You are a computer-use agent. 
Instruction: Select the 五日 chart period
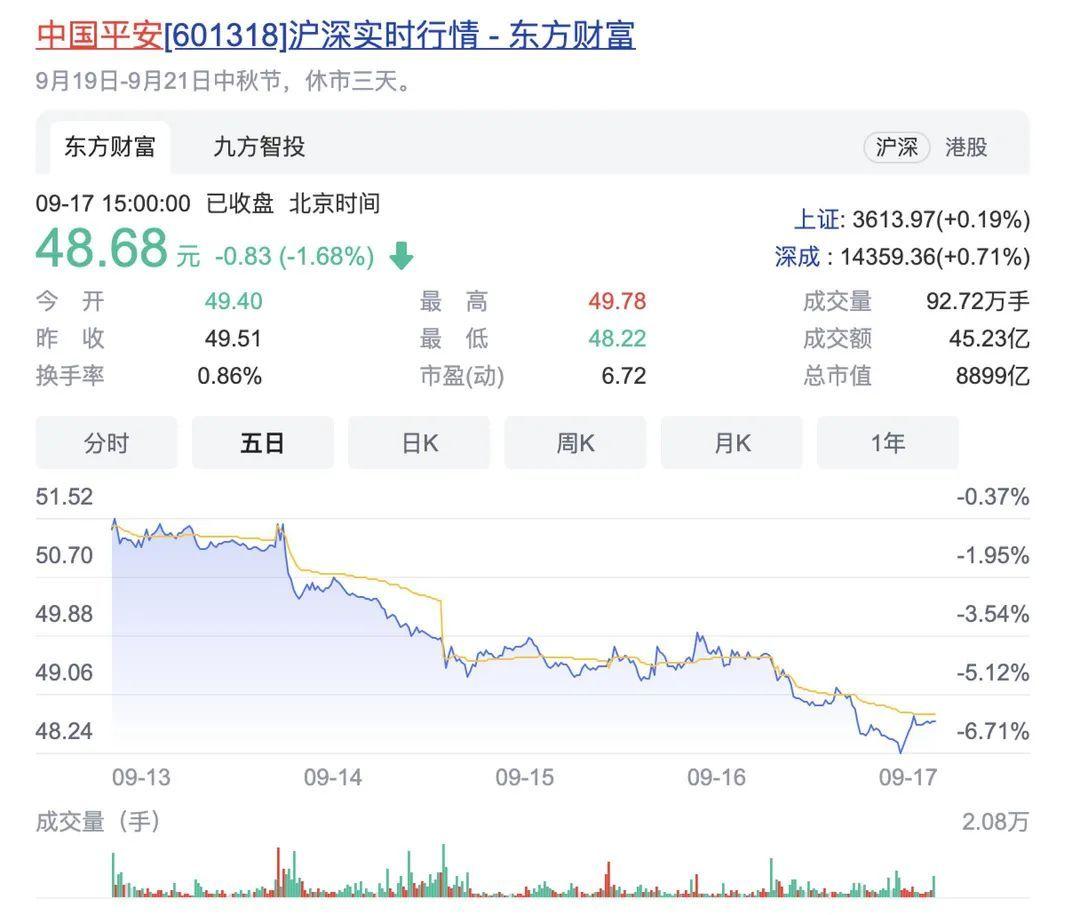click(262, 443)
